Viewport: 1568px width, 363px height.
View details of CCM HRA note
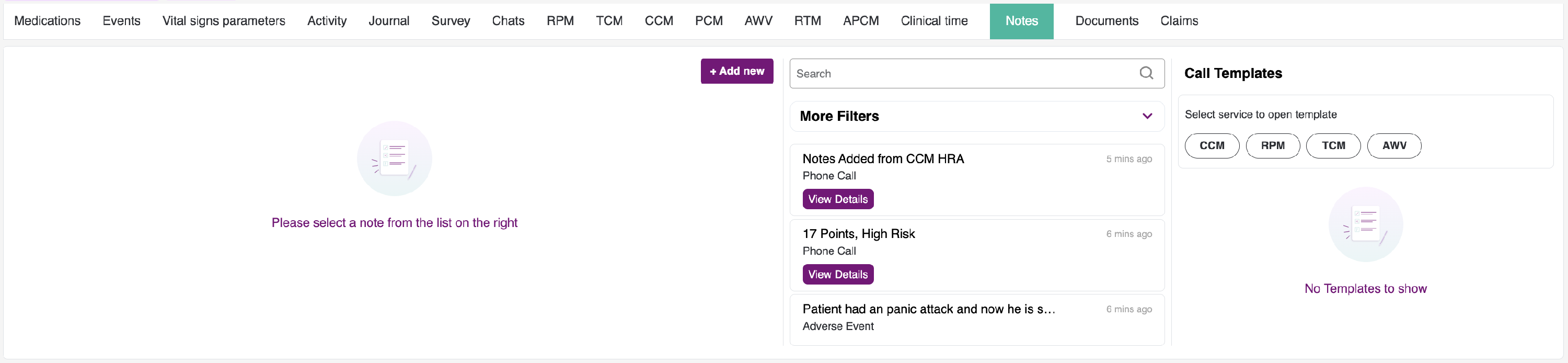837,199
